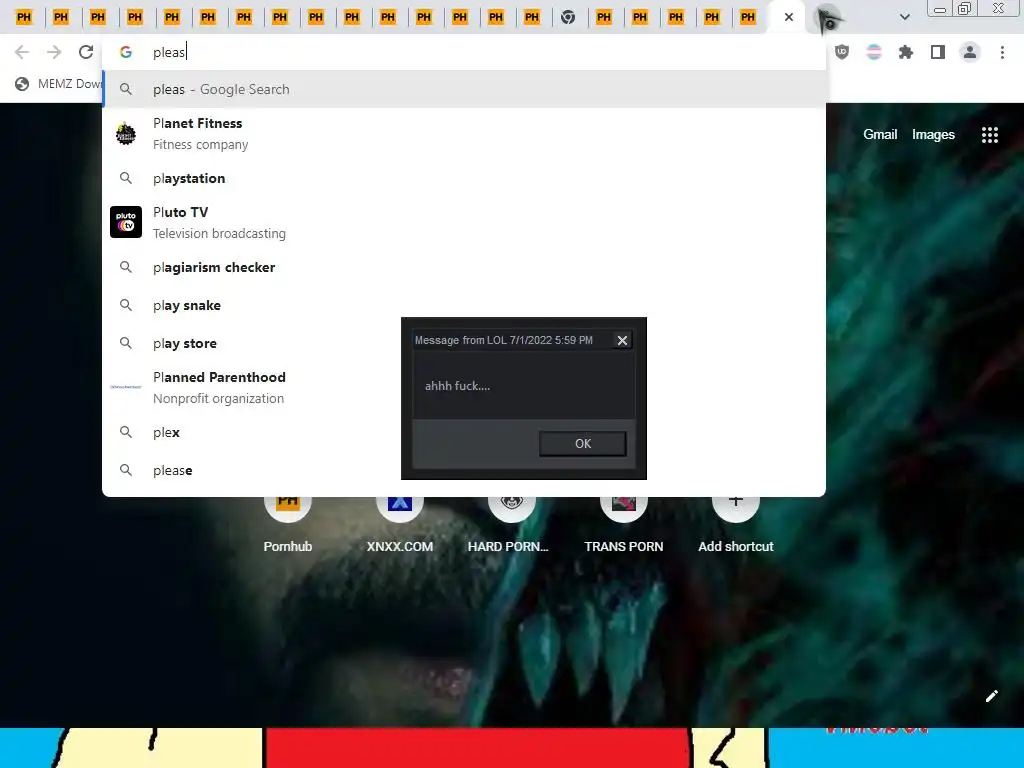This screenshot has width=1024, height=768.
Task: Go back using the browser back arrow
Action: [22, 52]
